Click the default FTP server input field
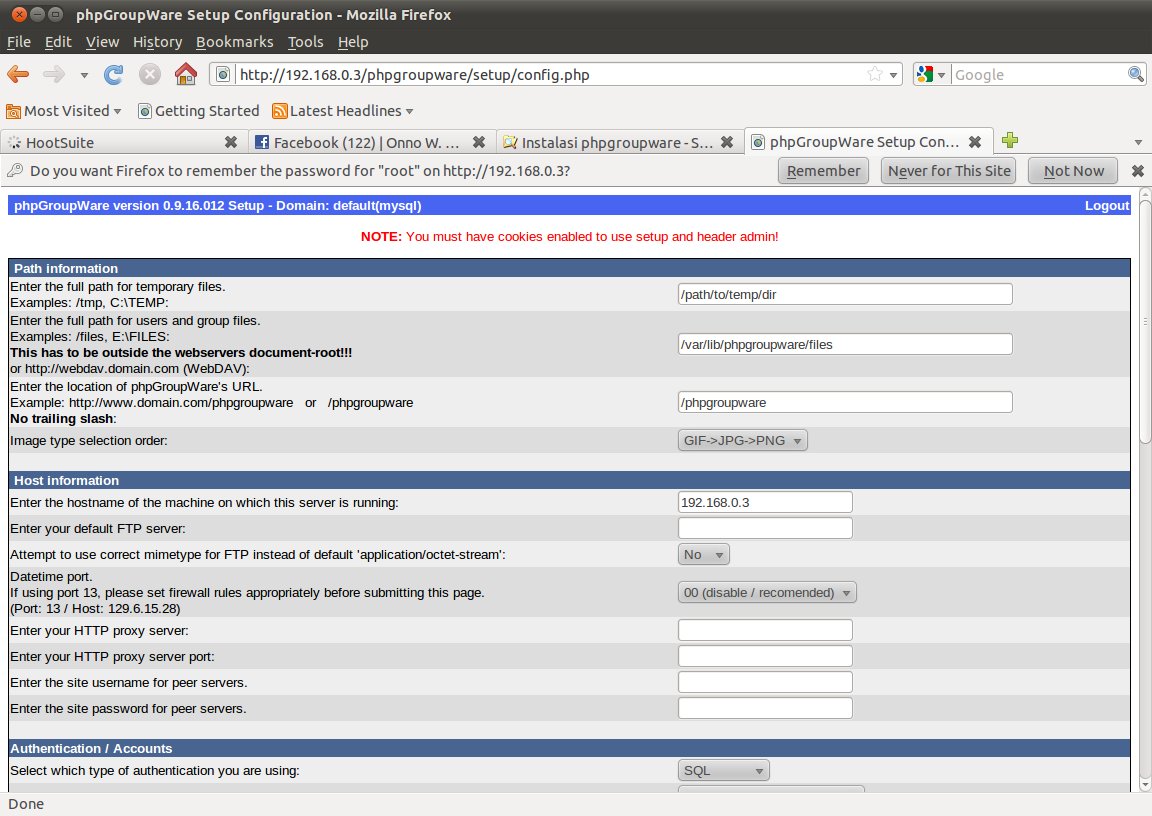The width and height of the screenshot is (1152, 816). [x=765, y=528]
